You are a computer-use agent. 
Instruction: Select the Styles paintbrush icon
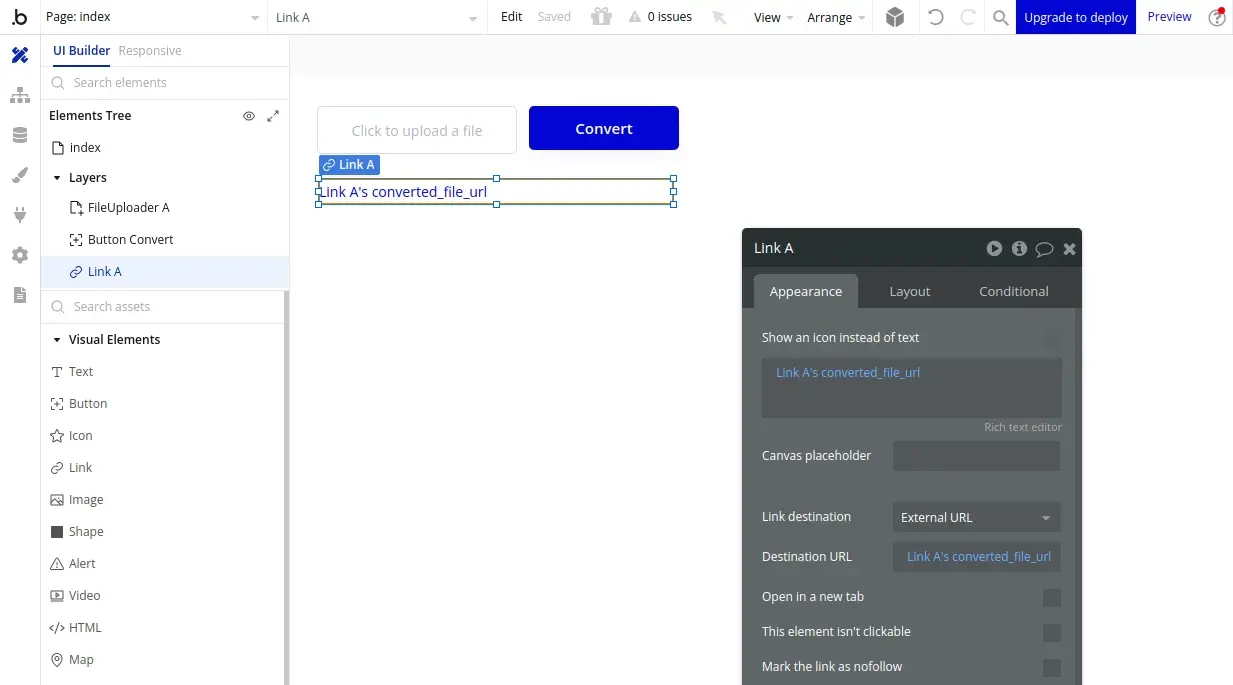click(x=19, y=175)
